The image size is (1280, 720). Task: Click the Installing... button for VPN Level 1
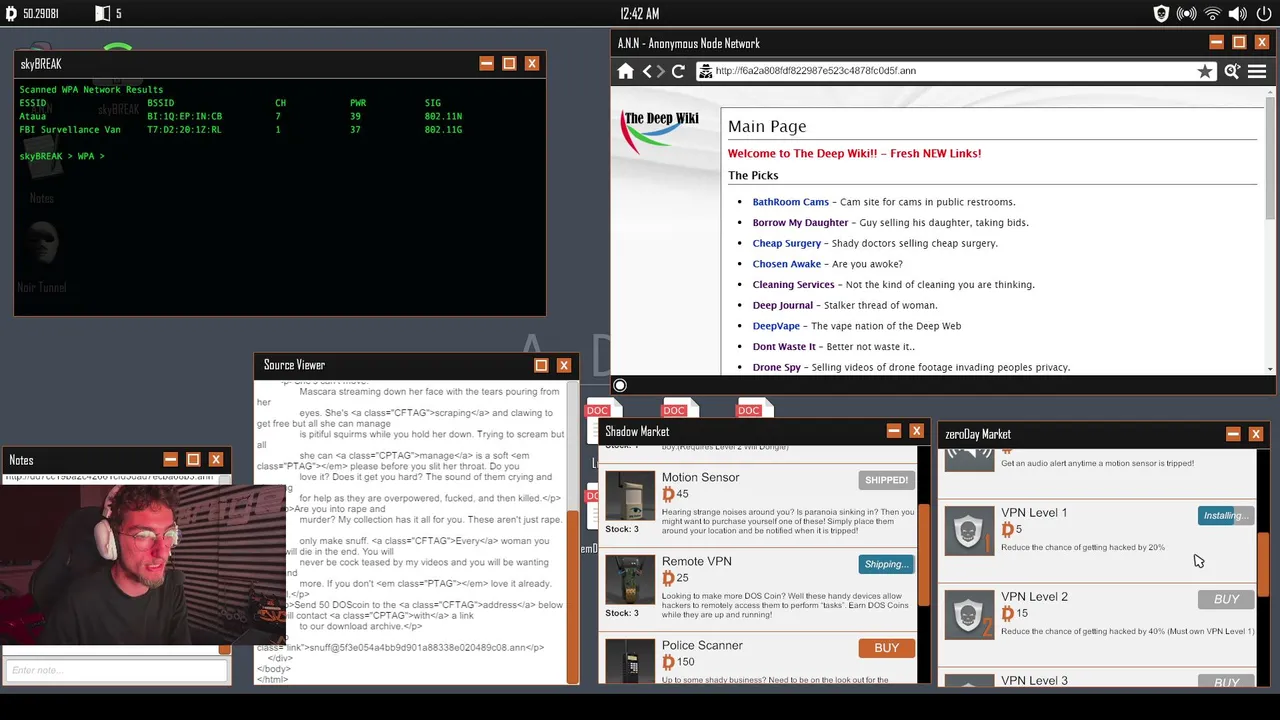1226,515
